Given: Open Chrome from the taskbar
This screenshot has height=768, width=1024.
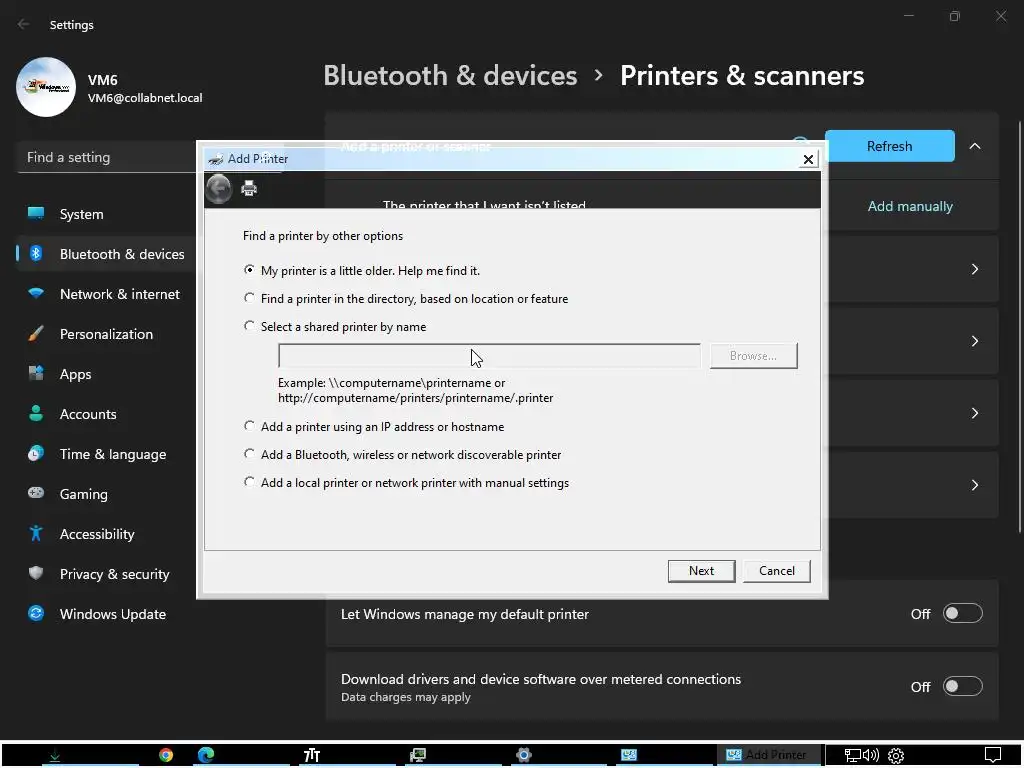Looking at the screenshot, I should [166, 756].
